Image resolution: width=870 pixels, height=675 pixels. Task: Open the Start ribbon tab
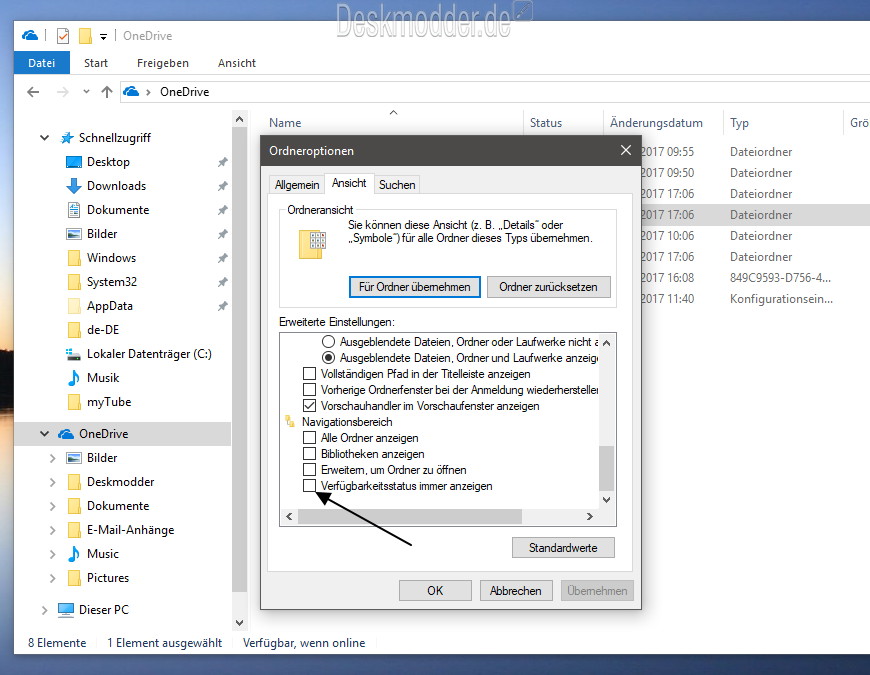click(x=95, y=63)
